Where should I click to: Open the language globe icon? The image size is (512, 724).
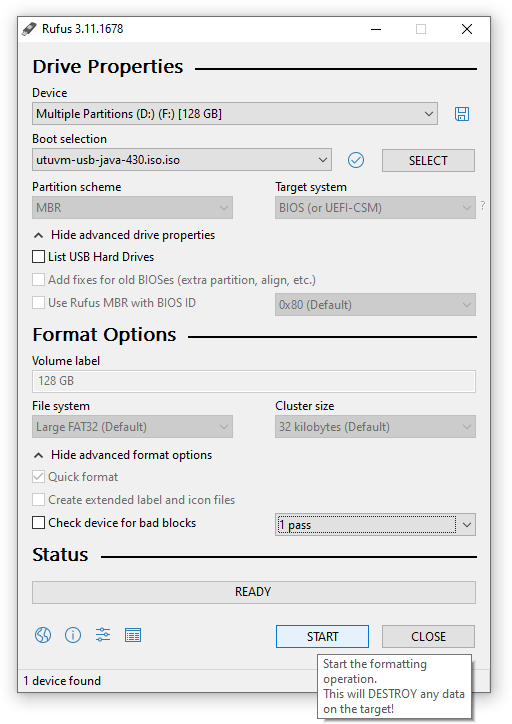tap(43, 635)
